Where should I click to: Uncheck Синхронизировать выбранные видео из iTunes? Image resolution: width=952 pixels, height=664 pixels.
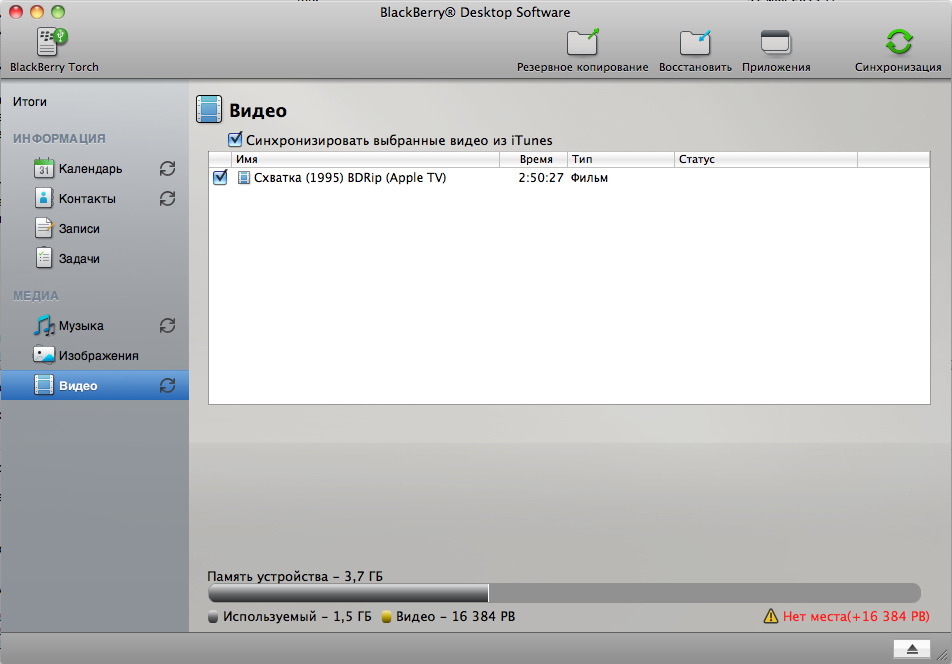235,140
